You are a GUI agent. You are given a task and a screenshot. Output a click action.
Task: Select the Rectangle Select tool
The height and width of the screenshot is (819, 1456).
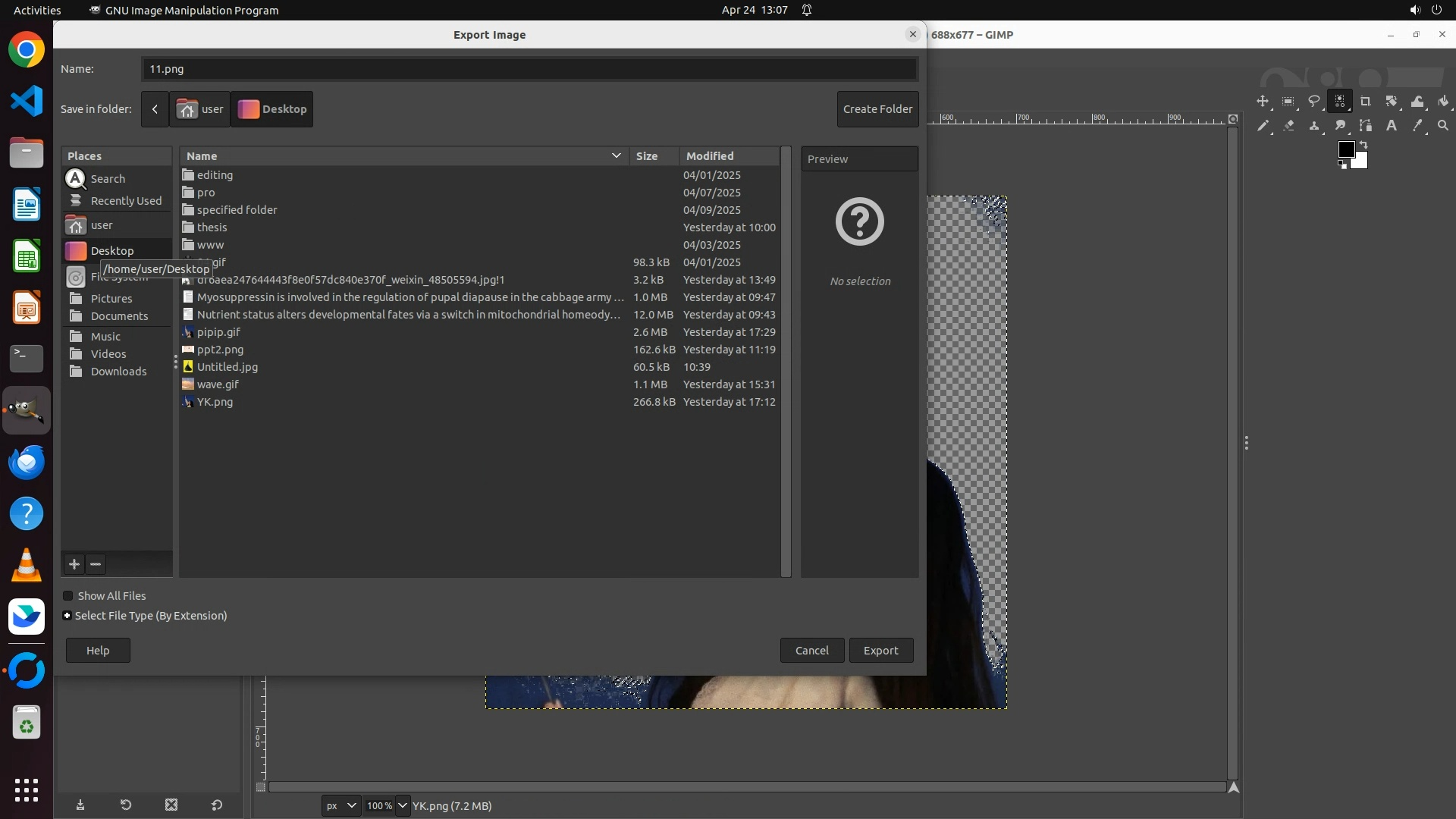[x=1288, y=102]
